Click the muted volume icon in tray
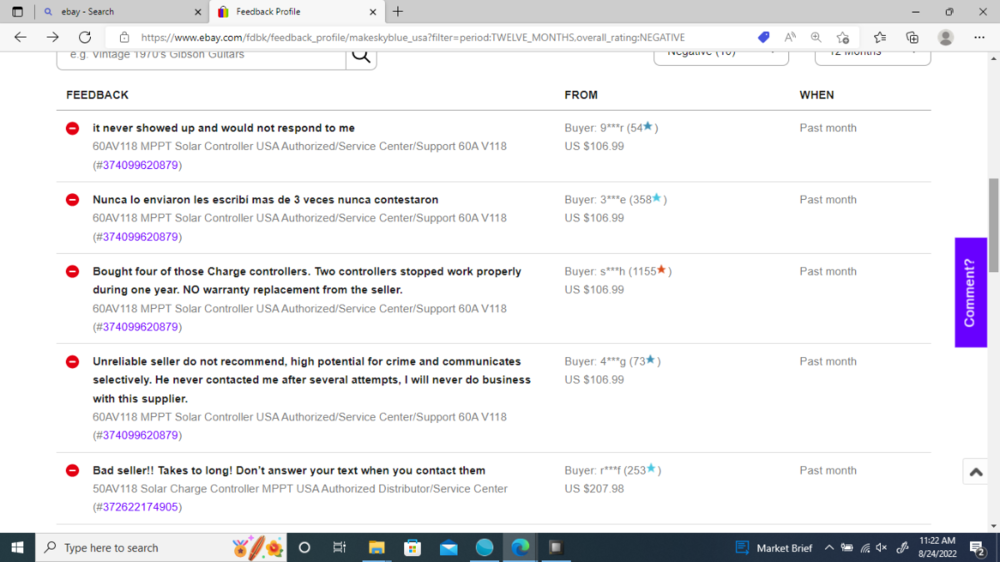Viewport: 1000px width, 562px height. click(x=882, y=547)
